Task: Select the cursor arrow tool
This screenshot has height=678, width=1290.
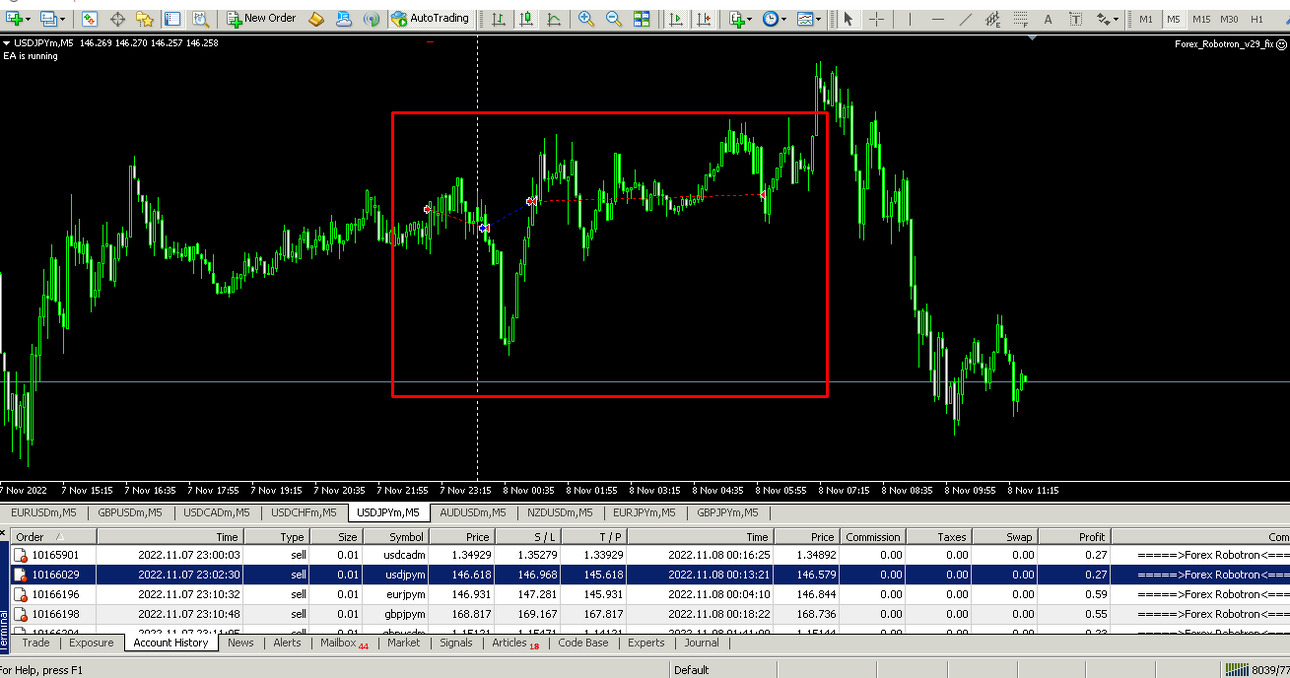Action: 848,19
